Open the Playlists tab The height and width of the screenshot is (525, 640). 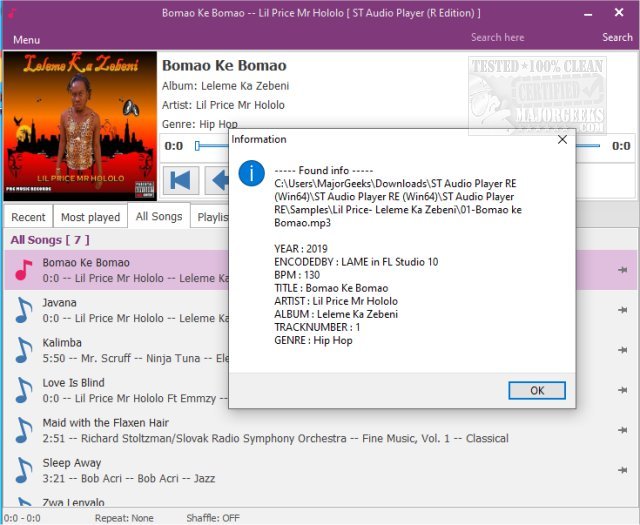(x=212, y=217)
